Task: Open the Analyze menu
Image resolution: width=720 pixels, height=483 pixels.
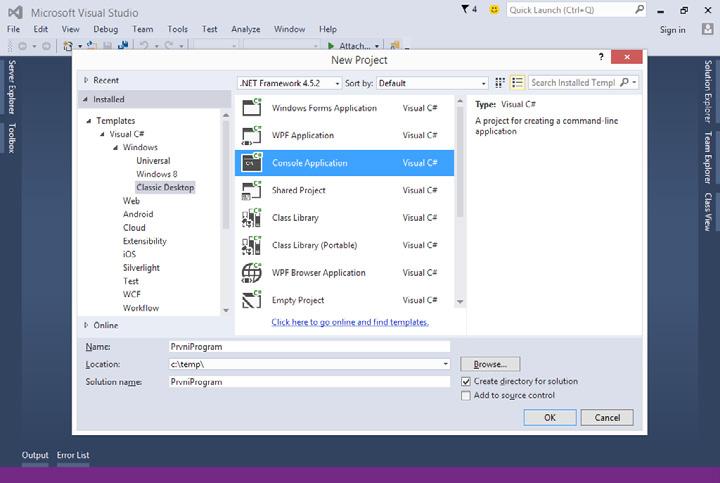Action: coord(246,29)
